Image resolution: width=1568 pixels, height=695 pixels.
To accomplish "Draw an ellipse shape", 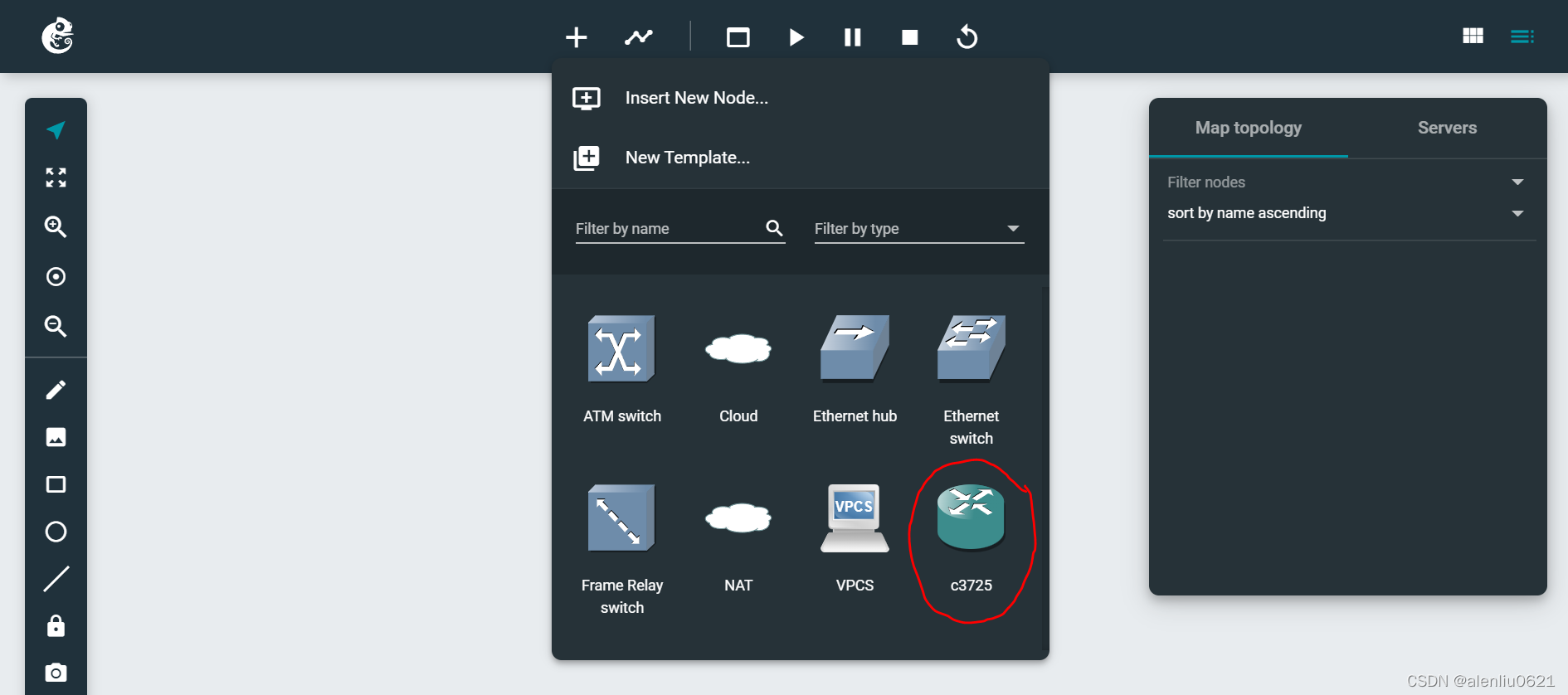I will (56, 532).
